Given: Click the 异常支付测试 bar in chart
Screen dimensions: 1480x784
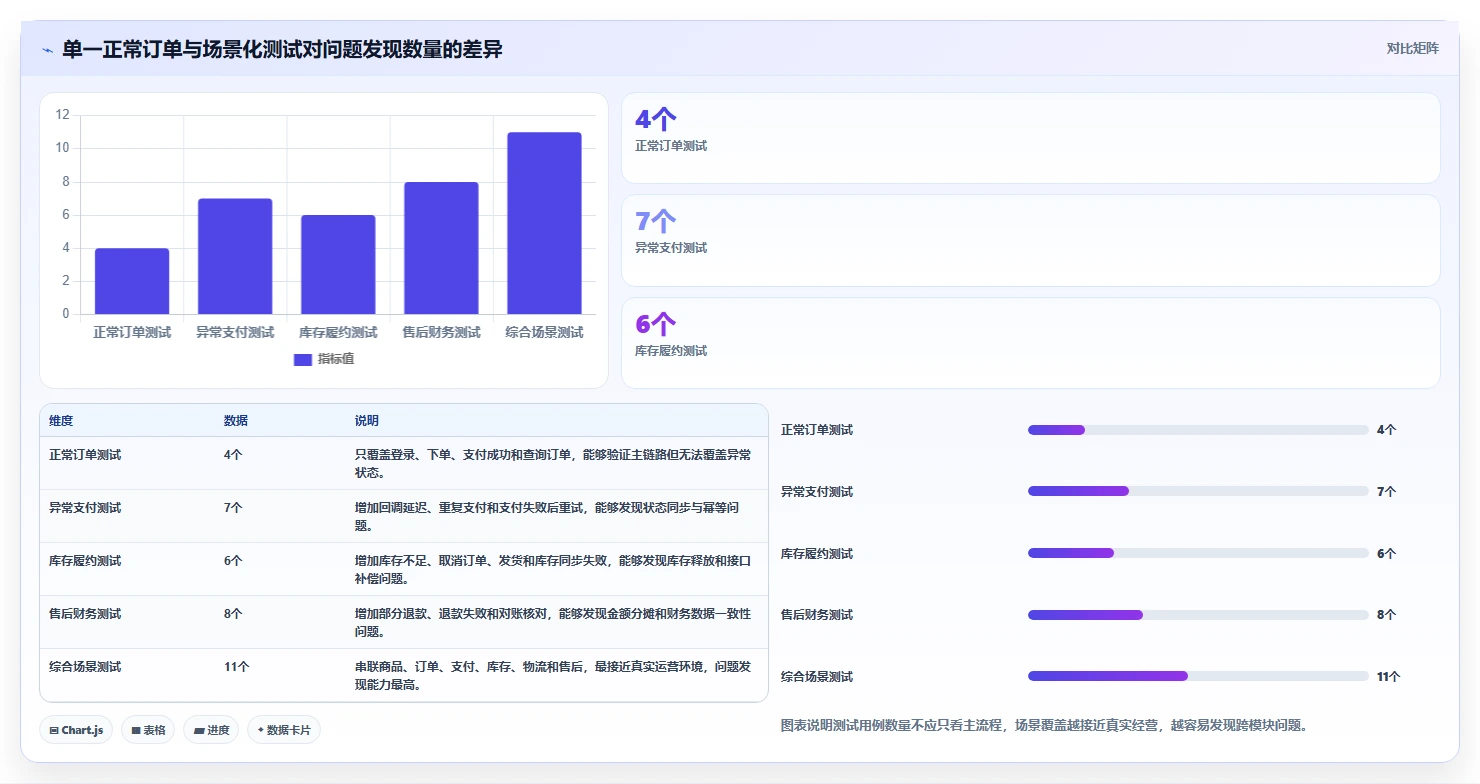Looking at the screenshot, I should [x=235, y=256].
